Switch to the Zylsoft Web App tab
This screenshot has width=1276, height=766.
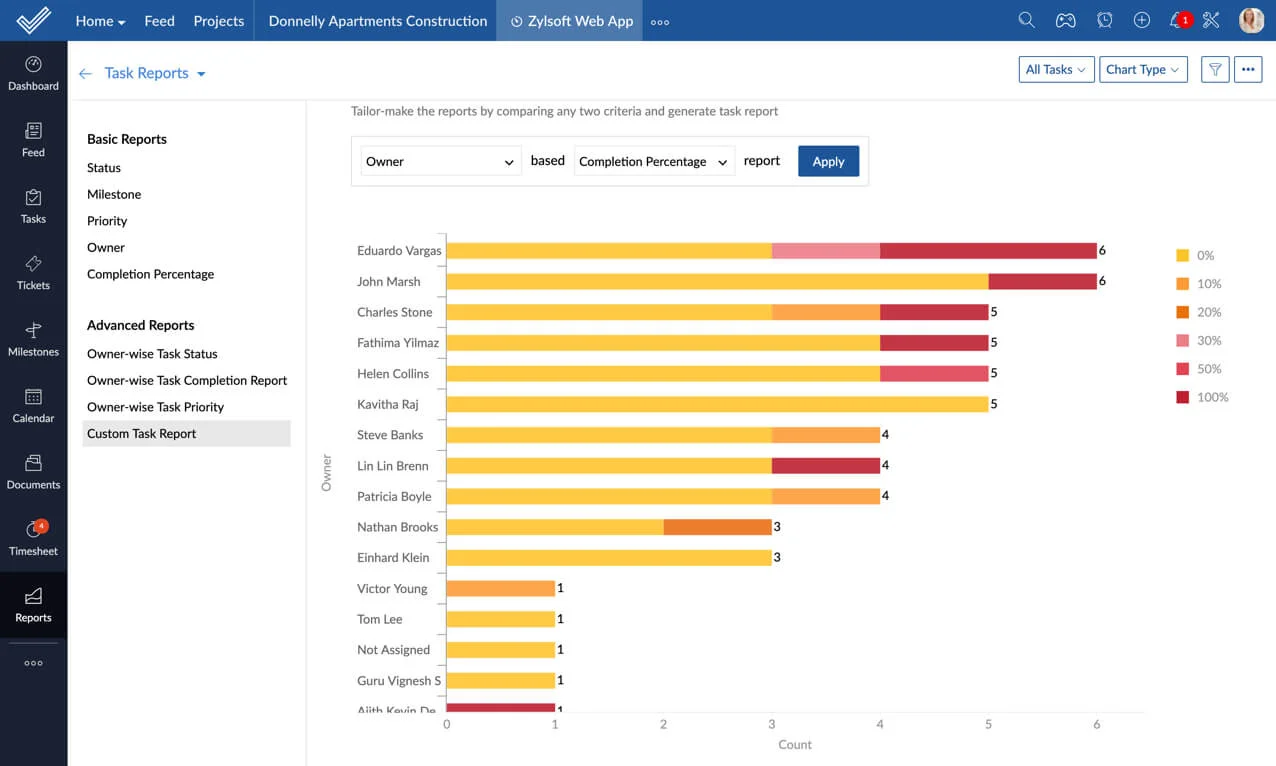[x=572, y=21]
